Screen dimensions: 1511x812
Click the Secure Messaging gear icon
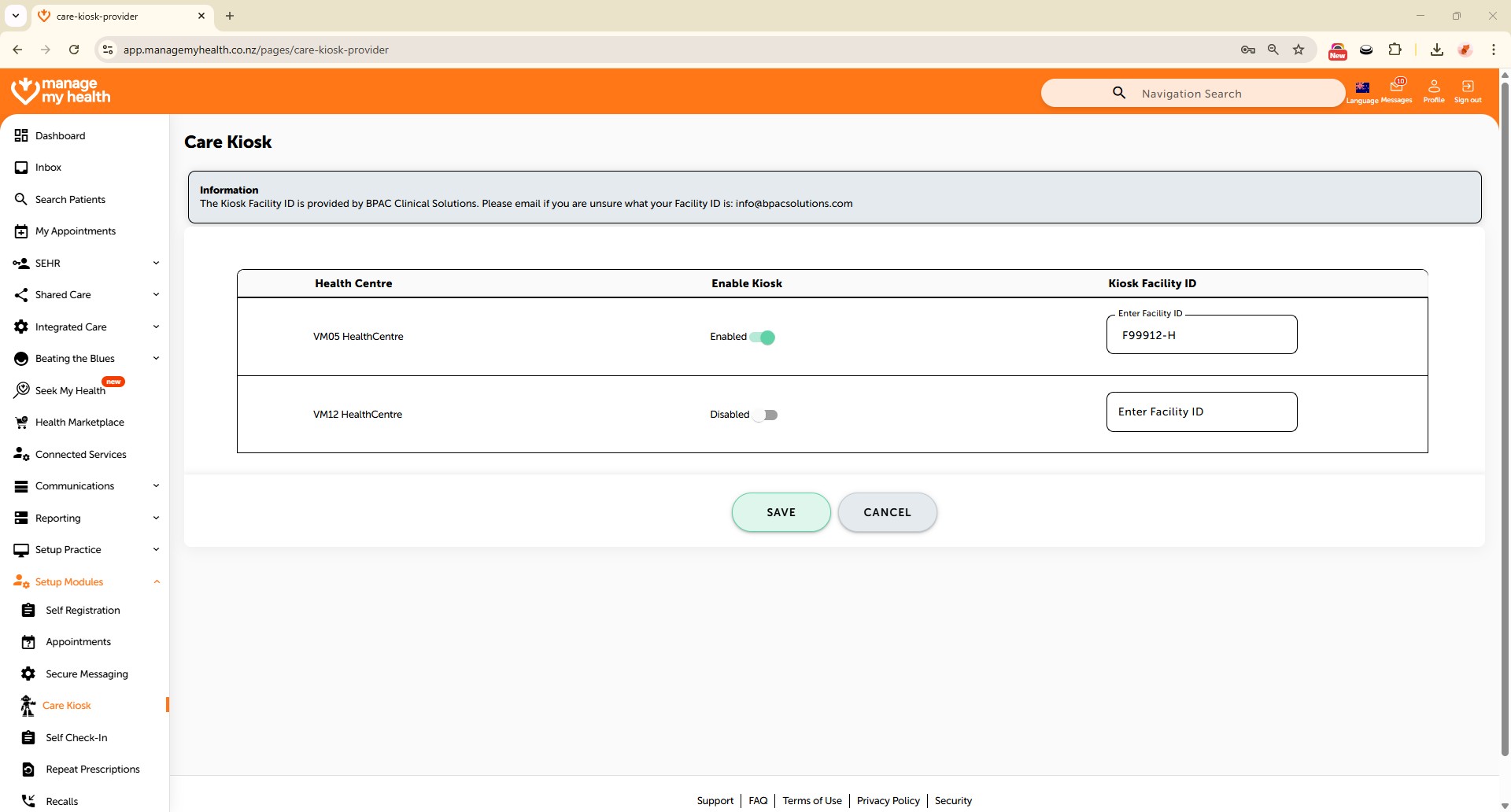pos(28,674)
